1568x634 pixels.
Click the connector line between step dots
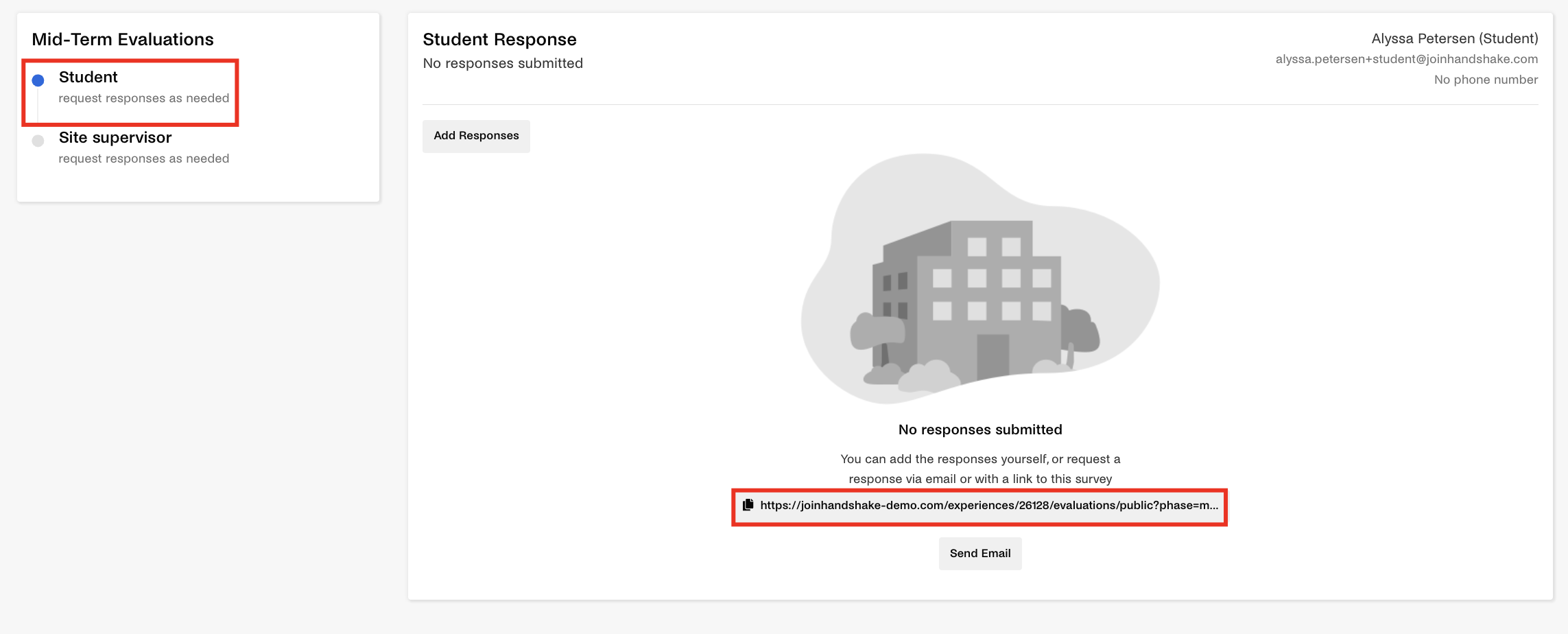[x=38, y=104]
